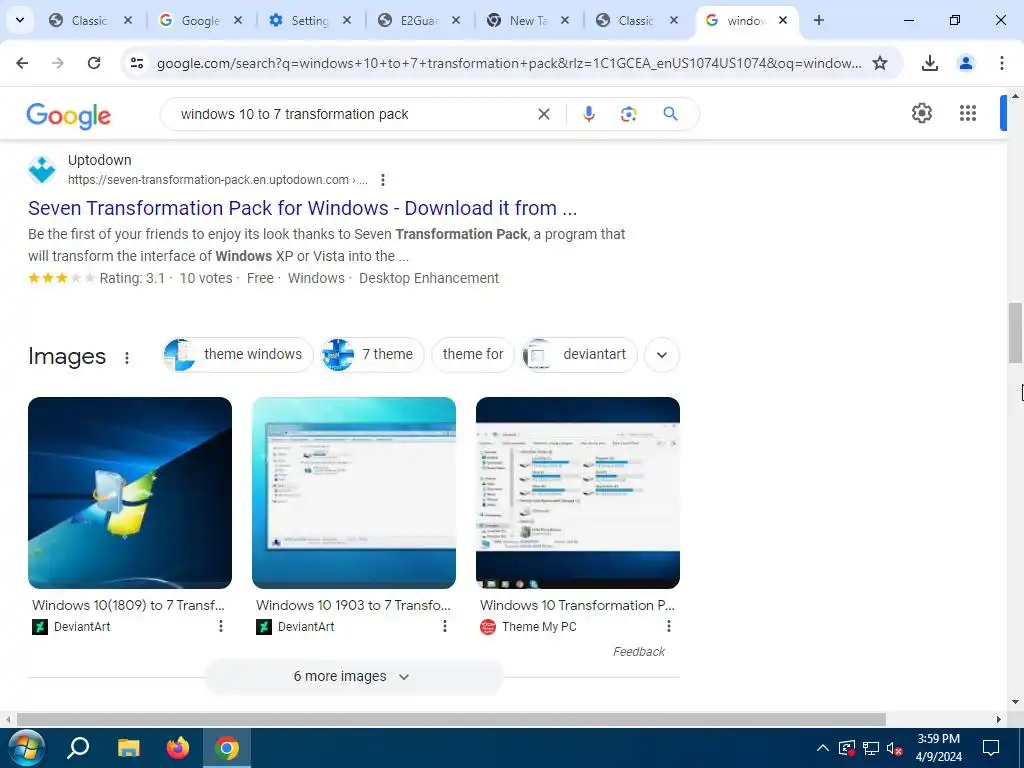The image size is (1024, 768).
Task: Clear the search query
Action: point(543,114)
